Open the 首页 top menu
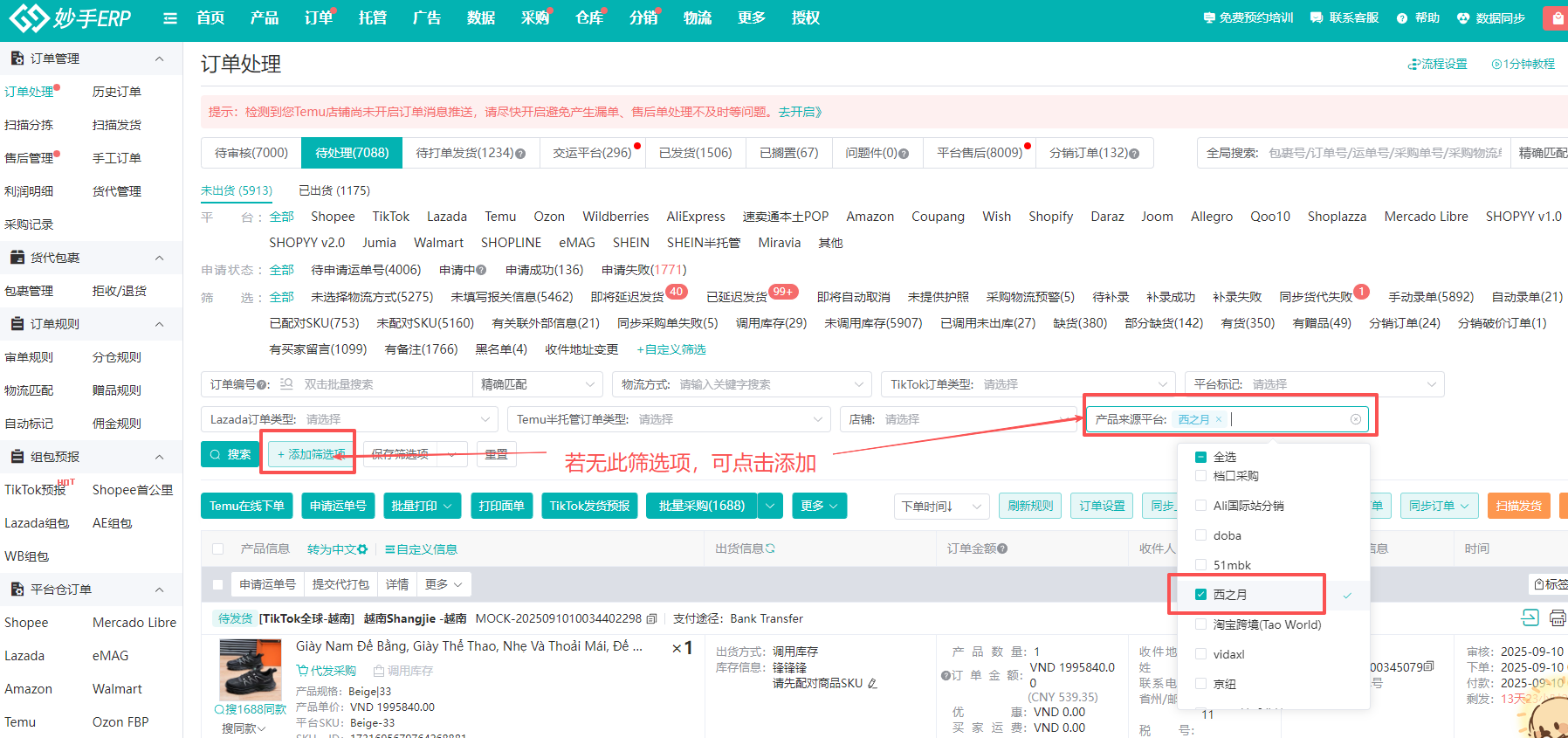The image size is (1568, 738). pyautogui.click(x=210, y=18)
